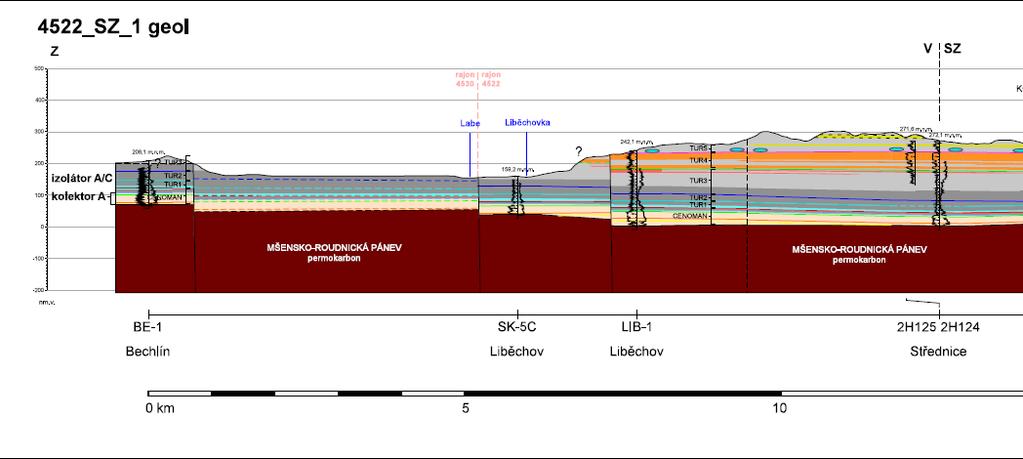Click the "Z" direction label above the axis

(x=54, y=52)
